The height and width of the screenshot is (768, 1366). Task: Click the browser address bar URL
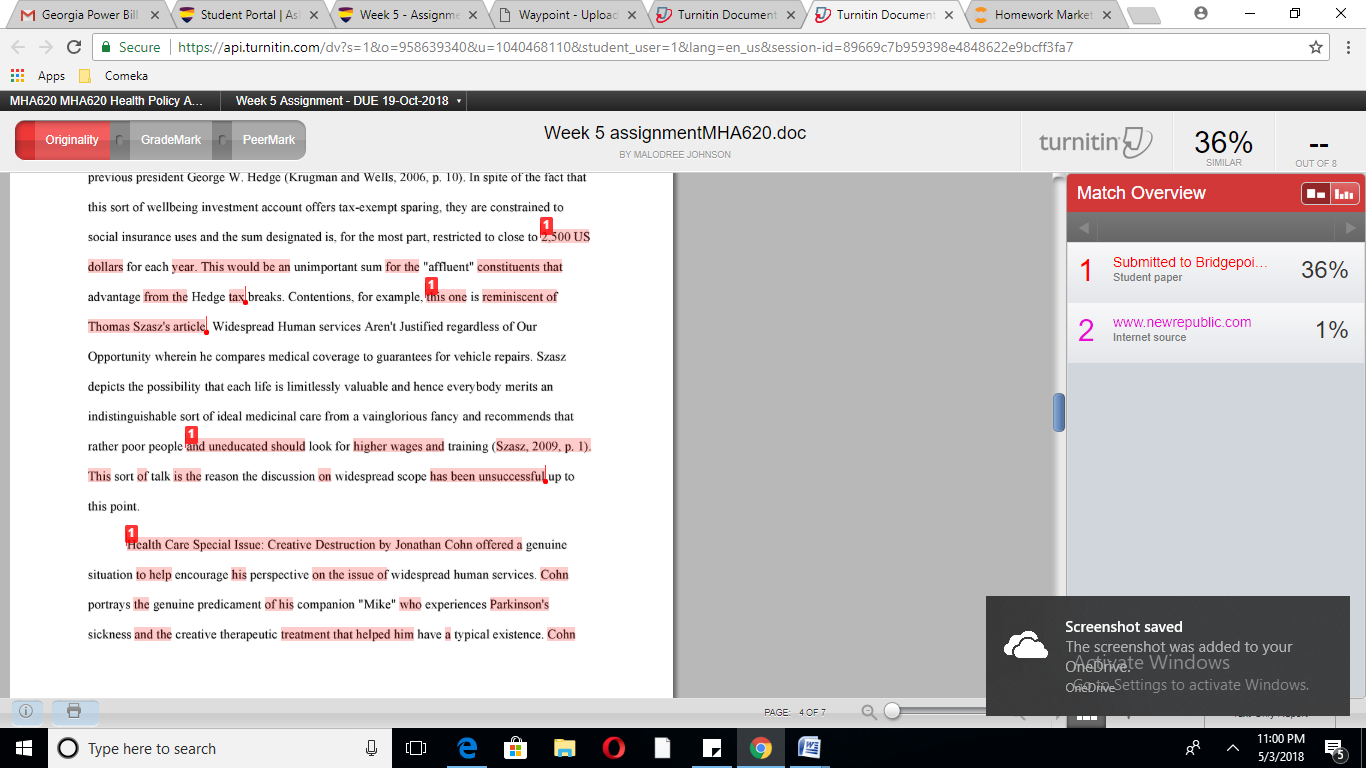coord(626,47)
